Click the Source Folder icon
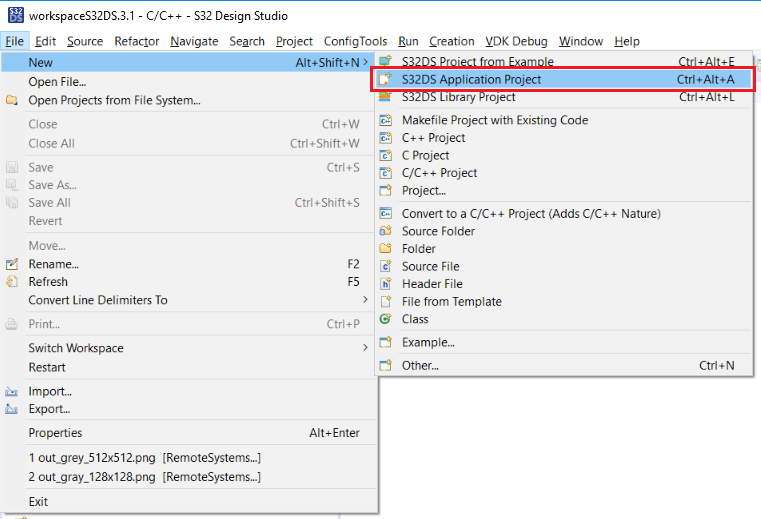 pyautogui.click(x=385, y=231)
